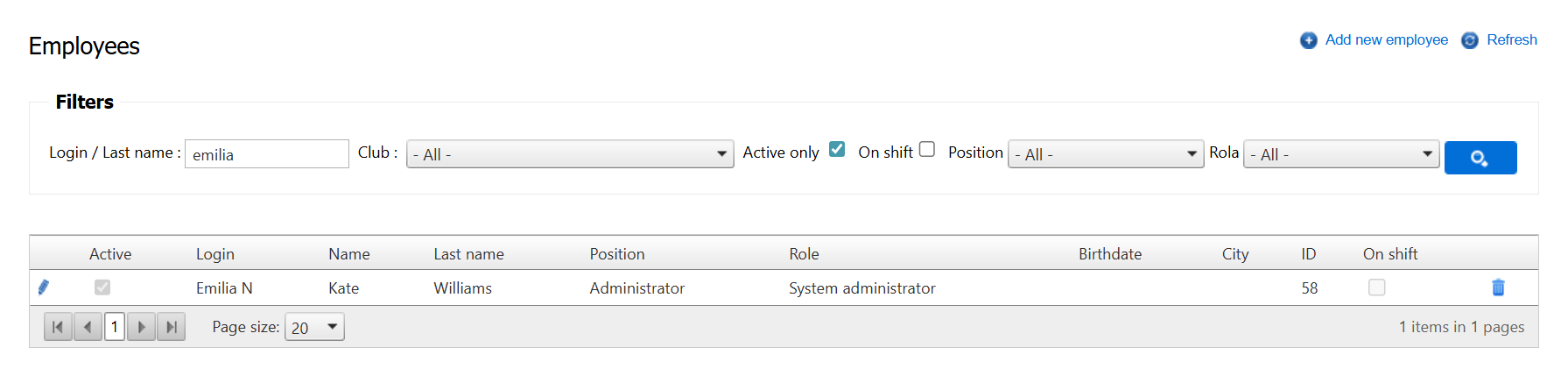Image resolution: width=1568 pixels, height=376 pixels.
Task: Uncheck the Active only filter checkbox
Action: tap(837, 150)
